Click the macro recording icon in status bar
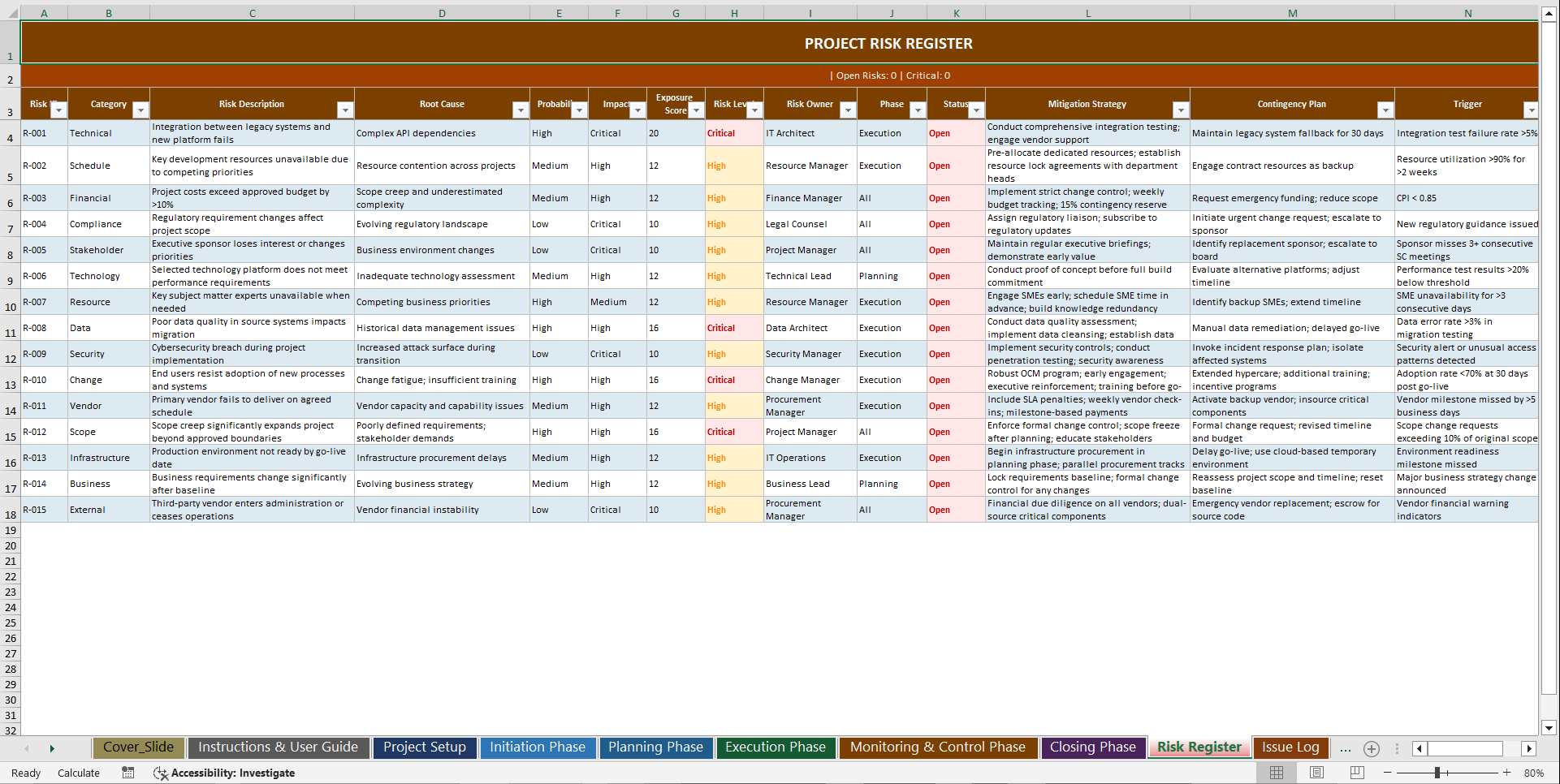Viewport: 1560px width, 784px height. (x=127, y=773)
